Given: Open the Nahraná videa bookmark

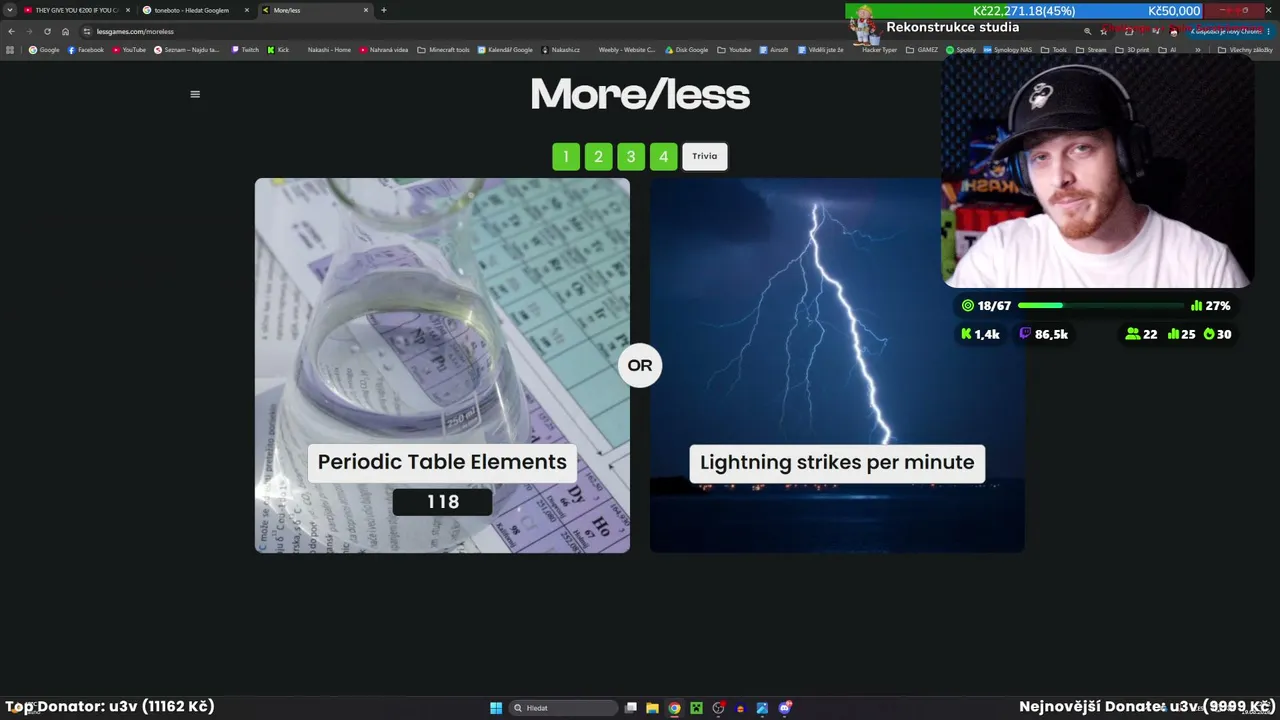Looking at the screenshot, I should coord(384,50).
